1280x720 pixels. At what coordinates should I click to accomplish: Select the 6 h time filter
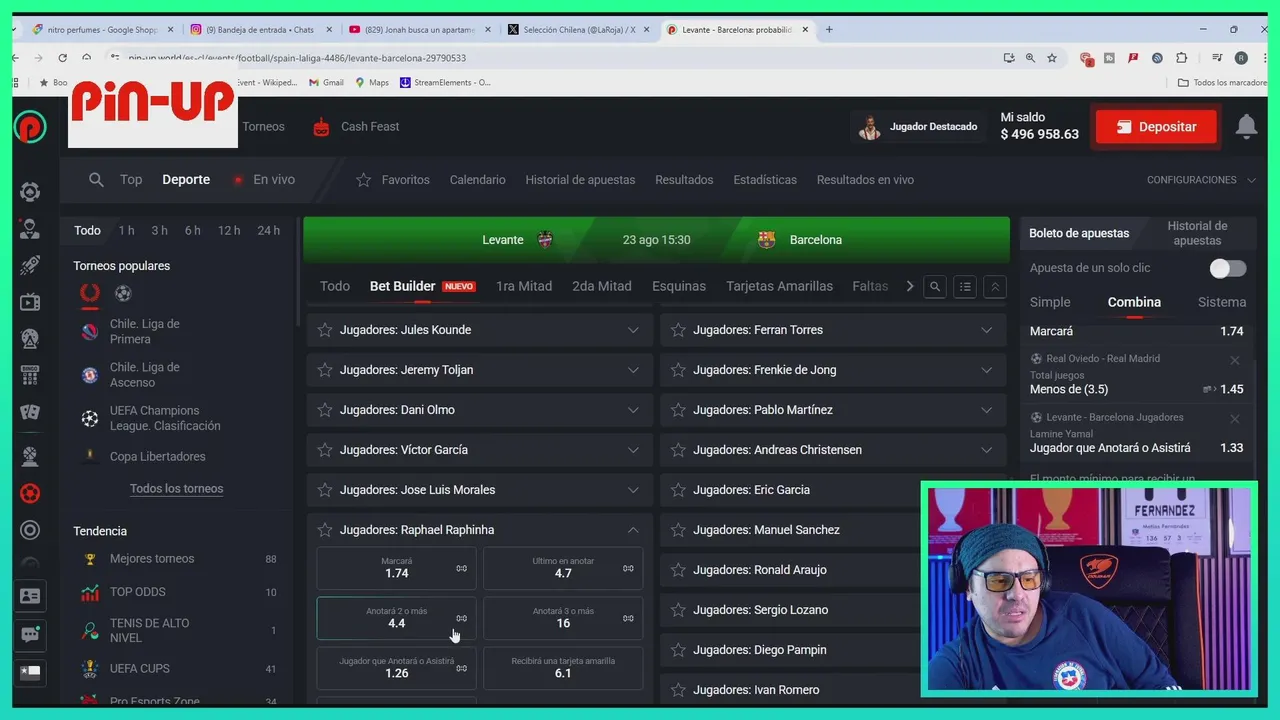[x=192, y=231]
